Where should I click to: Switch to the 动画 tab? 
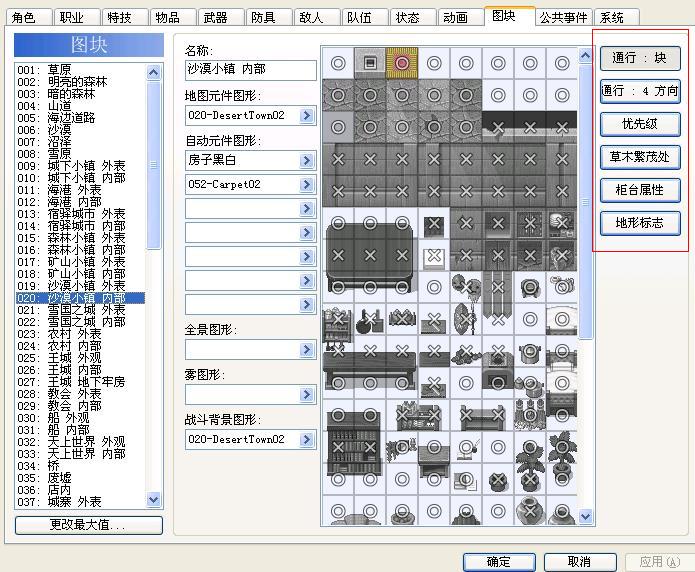pyautogui.click(x=459, y=17)
